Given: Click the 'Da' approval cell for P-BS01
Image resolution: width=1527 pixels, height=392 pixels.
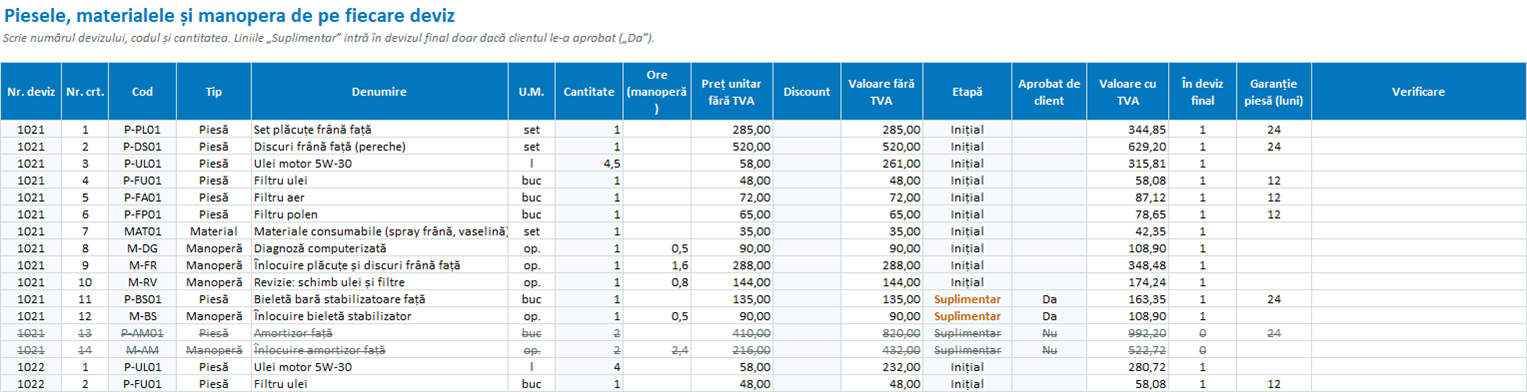Looking at the screenshot, I should 1049,299.
